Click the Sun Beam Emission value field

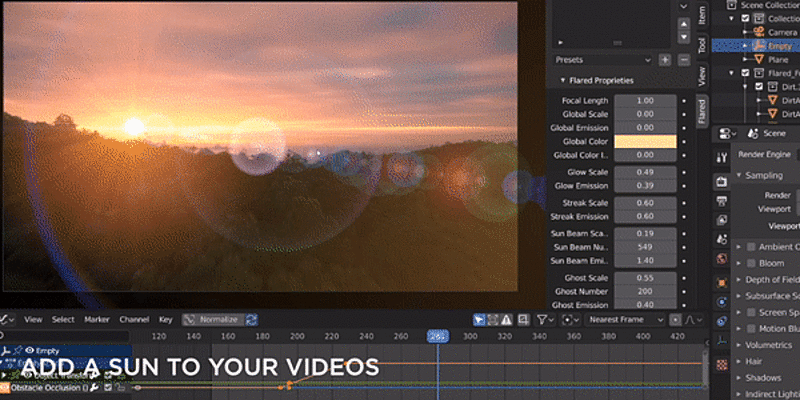pyautogui.click(x=645, y=261)
